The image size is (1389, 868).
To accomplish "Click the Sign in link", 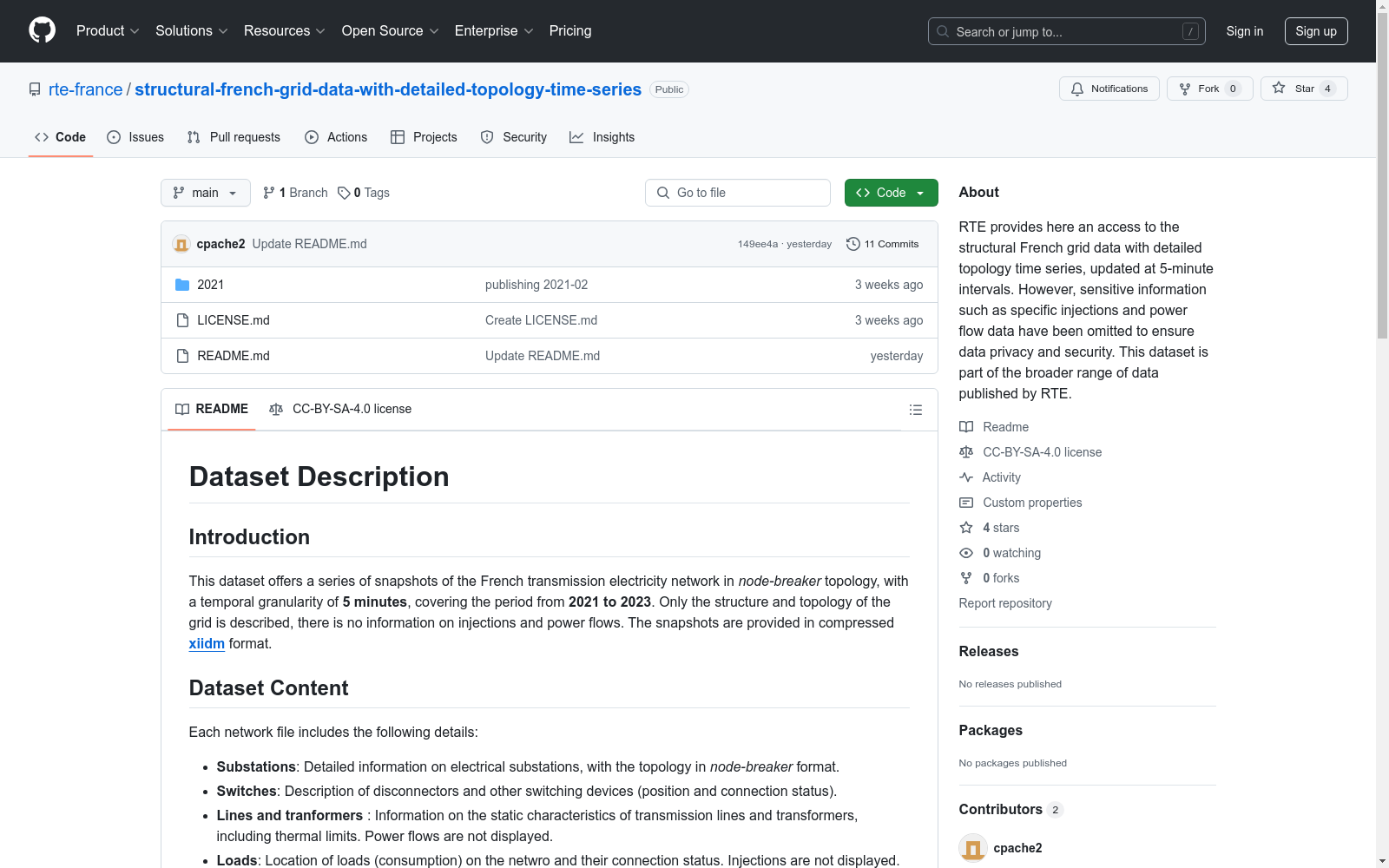I will click(1244, 31).
